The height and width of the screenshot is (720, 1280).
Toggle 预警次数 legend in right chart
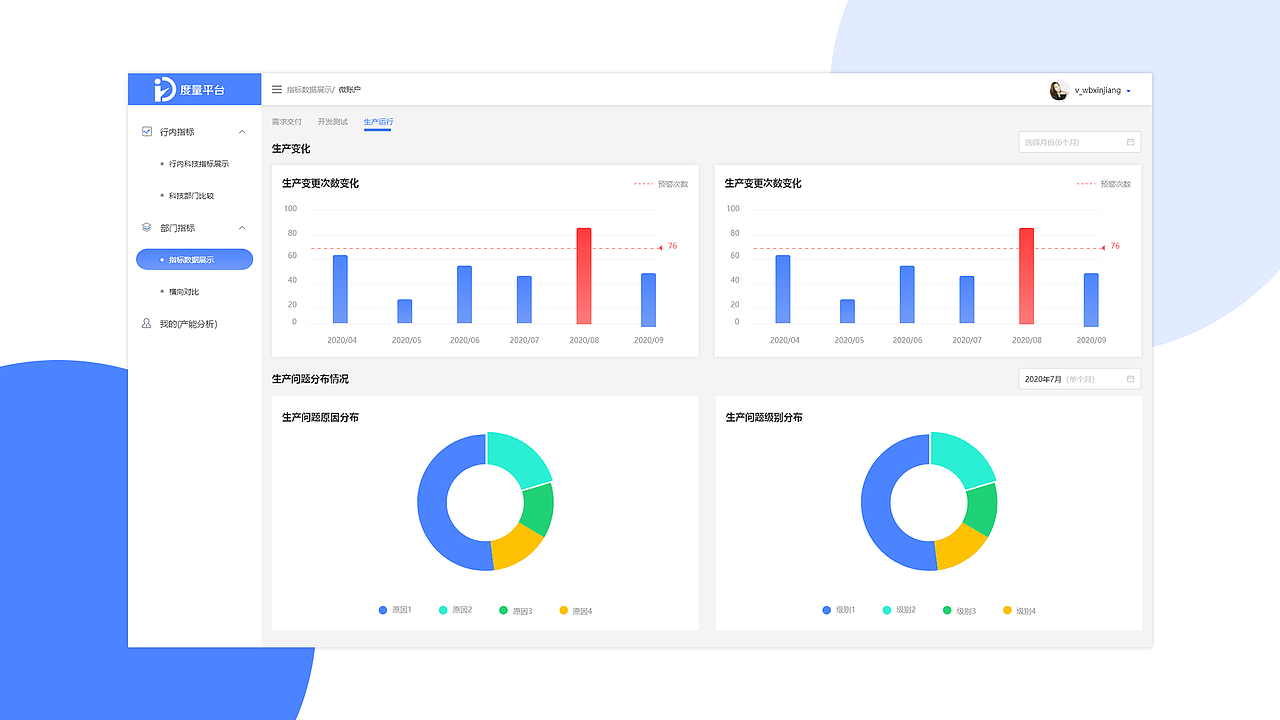(x=1104, y=184)
